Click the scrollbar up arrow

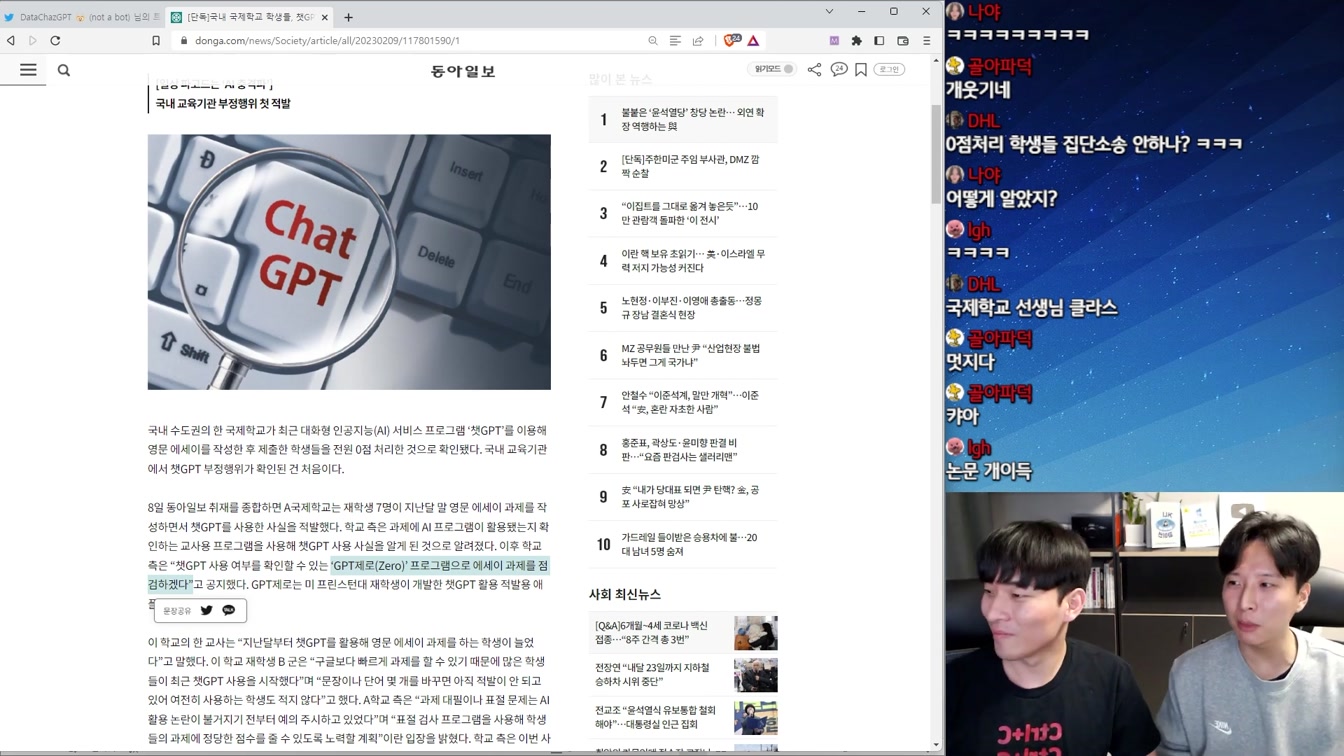pyautogui.click(x=936, y=61)
